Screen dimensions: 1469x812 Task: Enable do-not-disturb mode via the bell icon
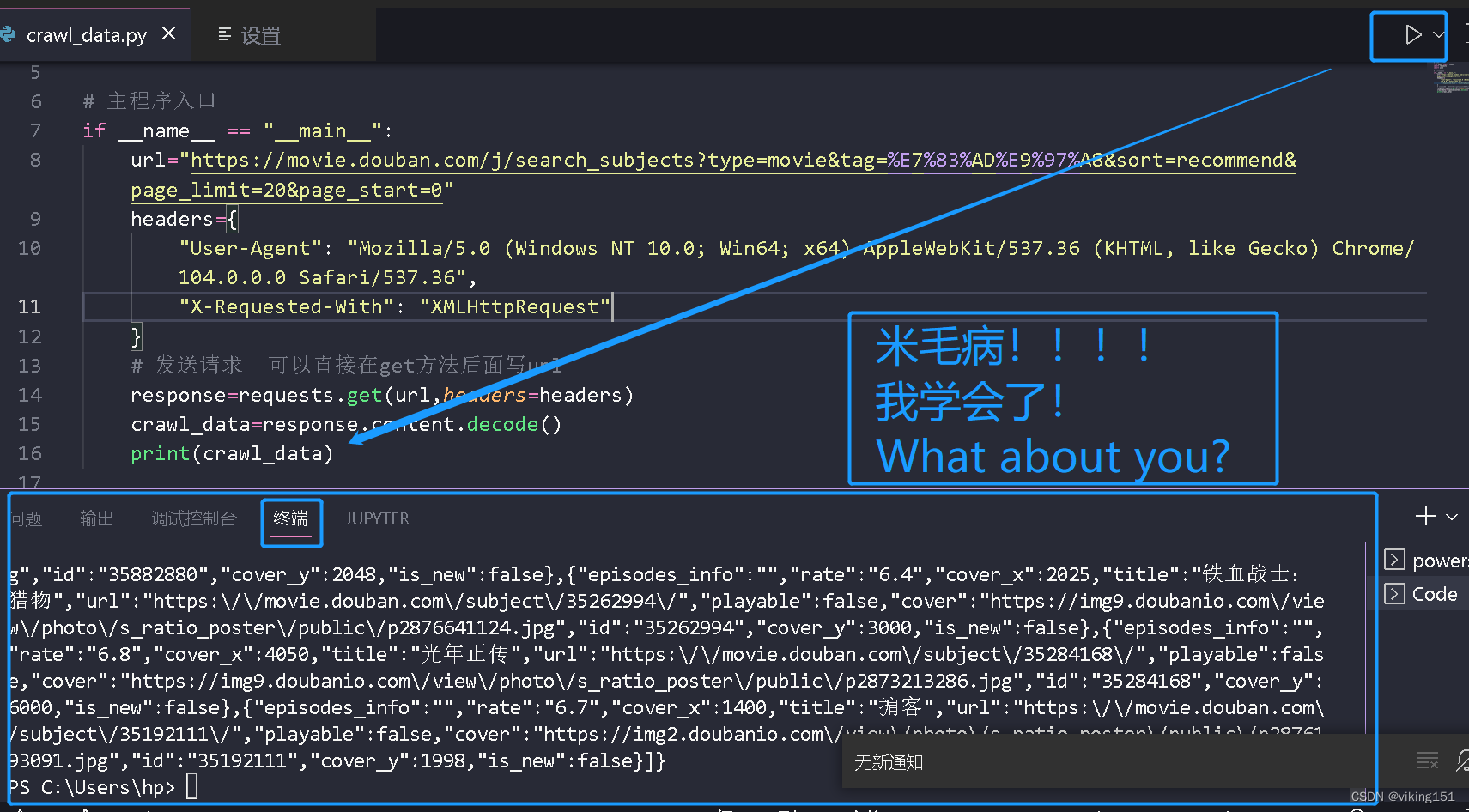1462,760
